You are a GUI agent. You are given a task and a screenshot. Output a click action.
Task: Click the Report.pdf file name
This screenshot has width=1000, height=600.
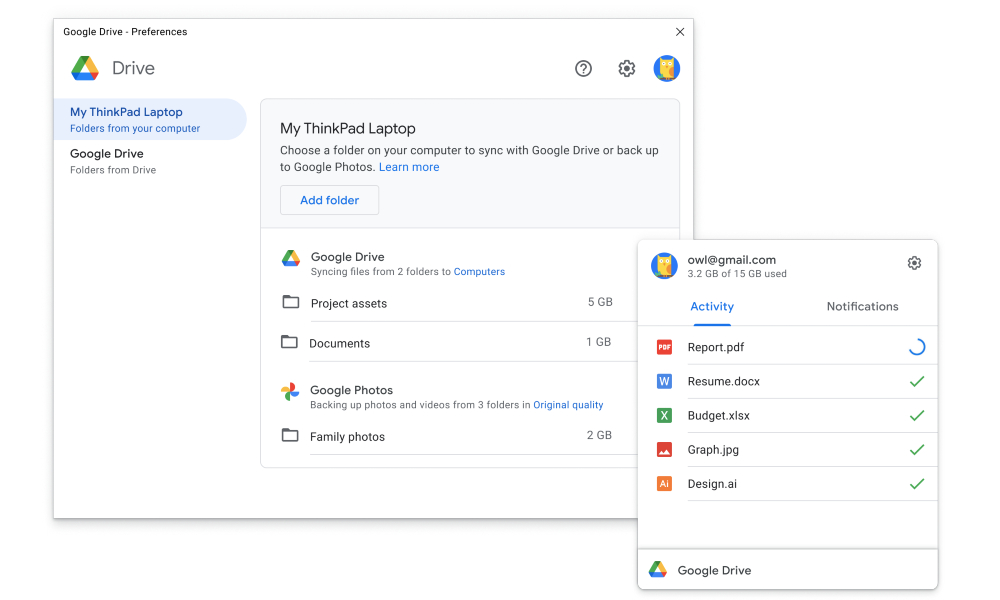716,347
